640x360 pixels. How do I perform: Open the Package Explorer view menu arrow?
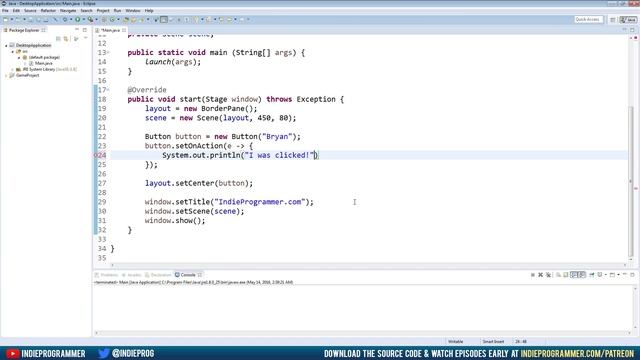click(86, 38)
